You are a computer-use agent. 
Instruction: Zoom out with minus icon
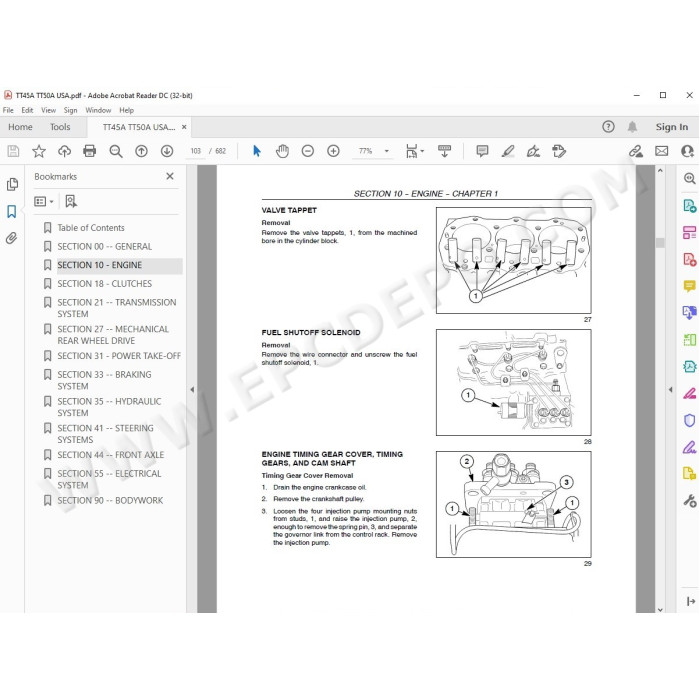tap(308, 151)
